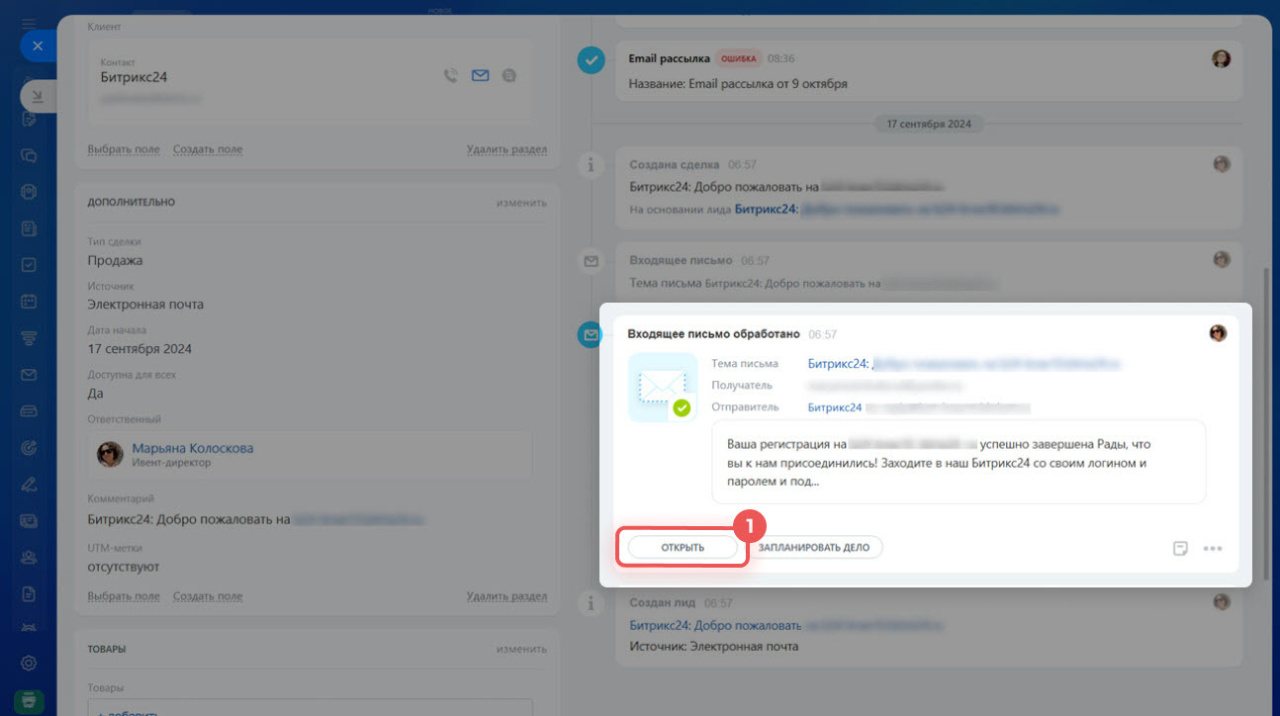Open Битрикс24 lead link in Создана сделка entry
Viewport: 1280px width, 716px height.
click(x=897, y=210)
